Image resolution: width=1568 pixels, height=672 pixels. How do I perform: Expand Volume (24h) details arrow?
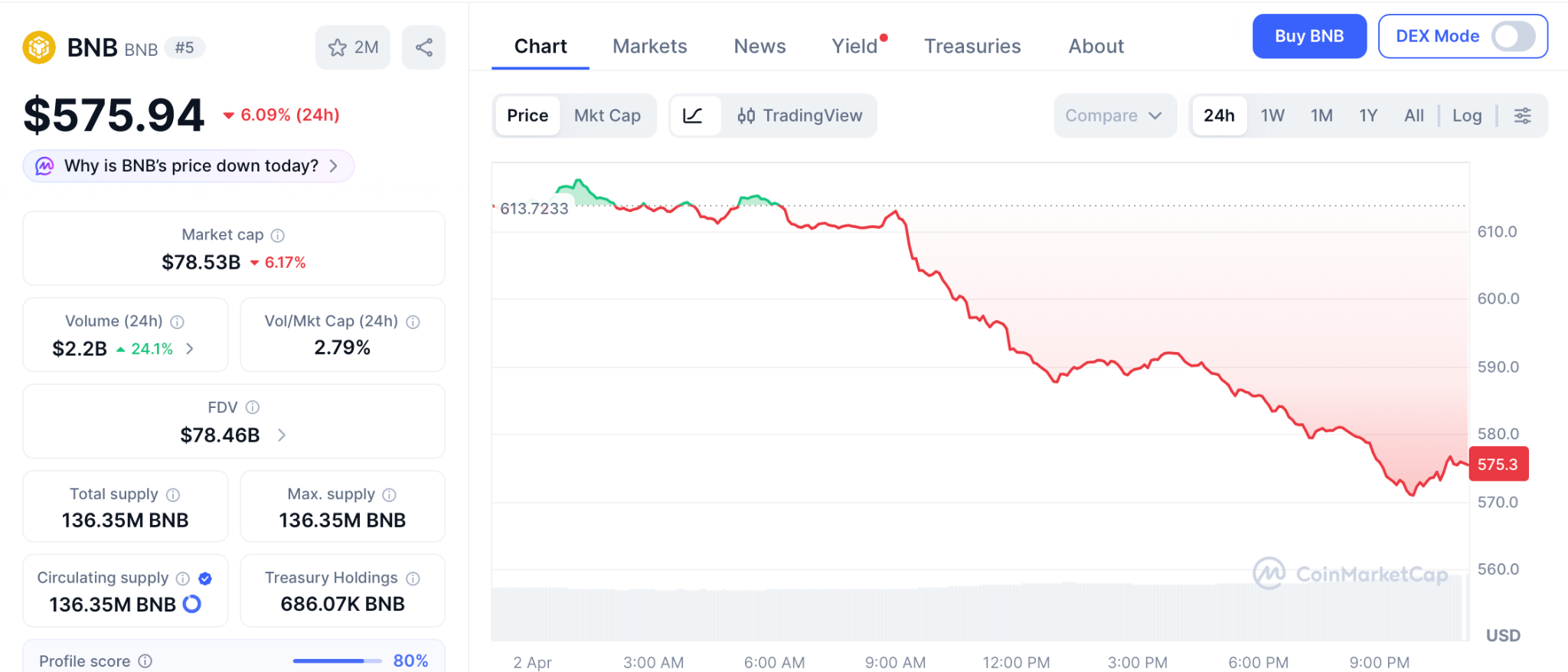pos(190,349)
